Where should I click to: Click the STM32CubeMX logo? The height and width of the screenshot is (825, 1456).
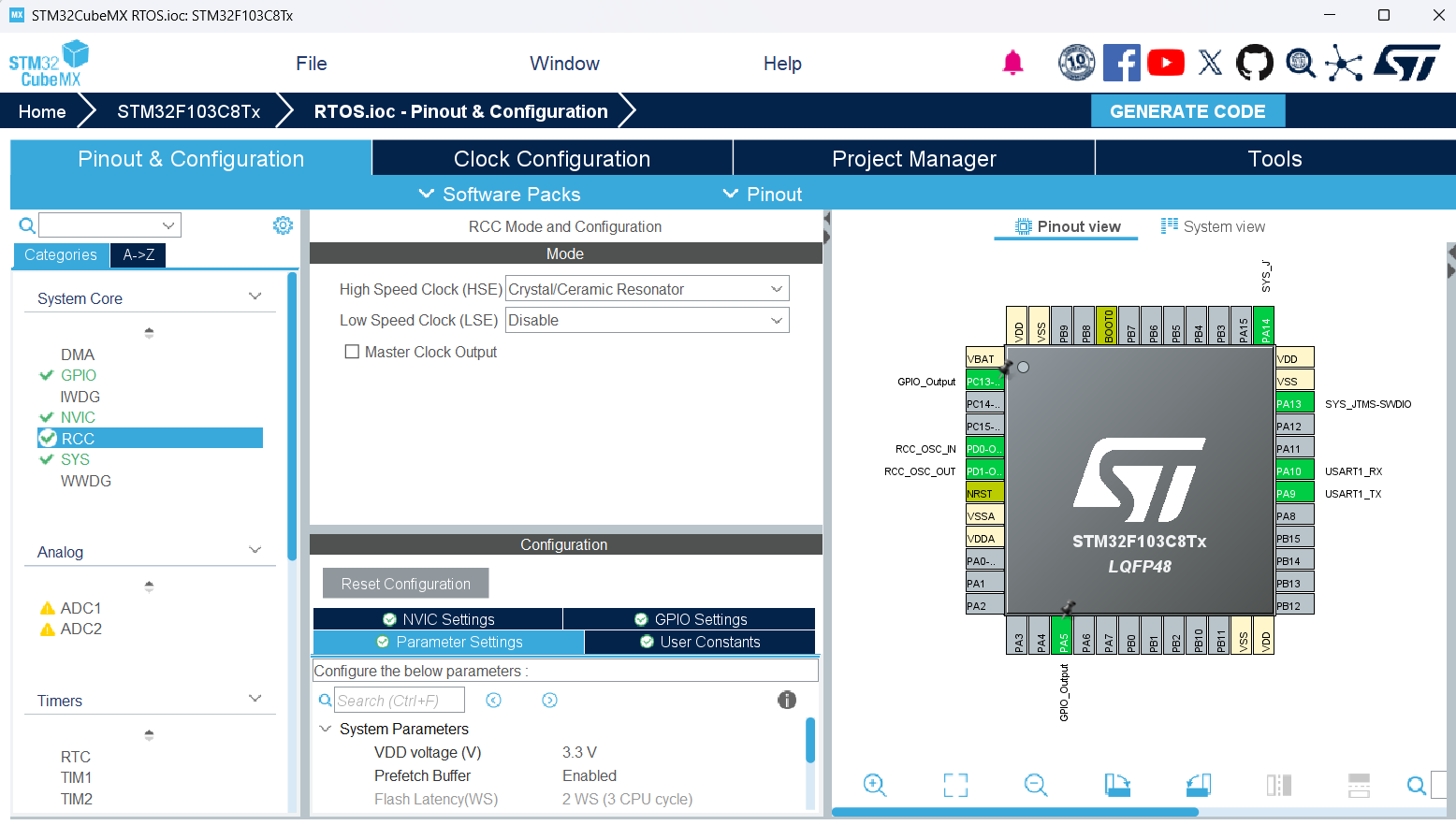[x=50, y=64]
